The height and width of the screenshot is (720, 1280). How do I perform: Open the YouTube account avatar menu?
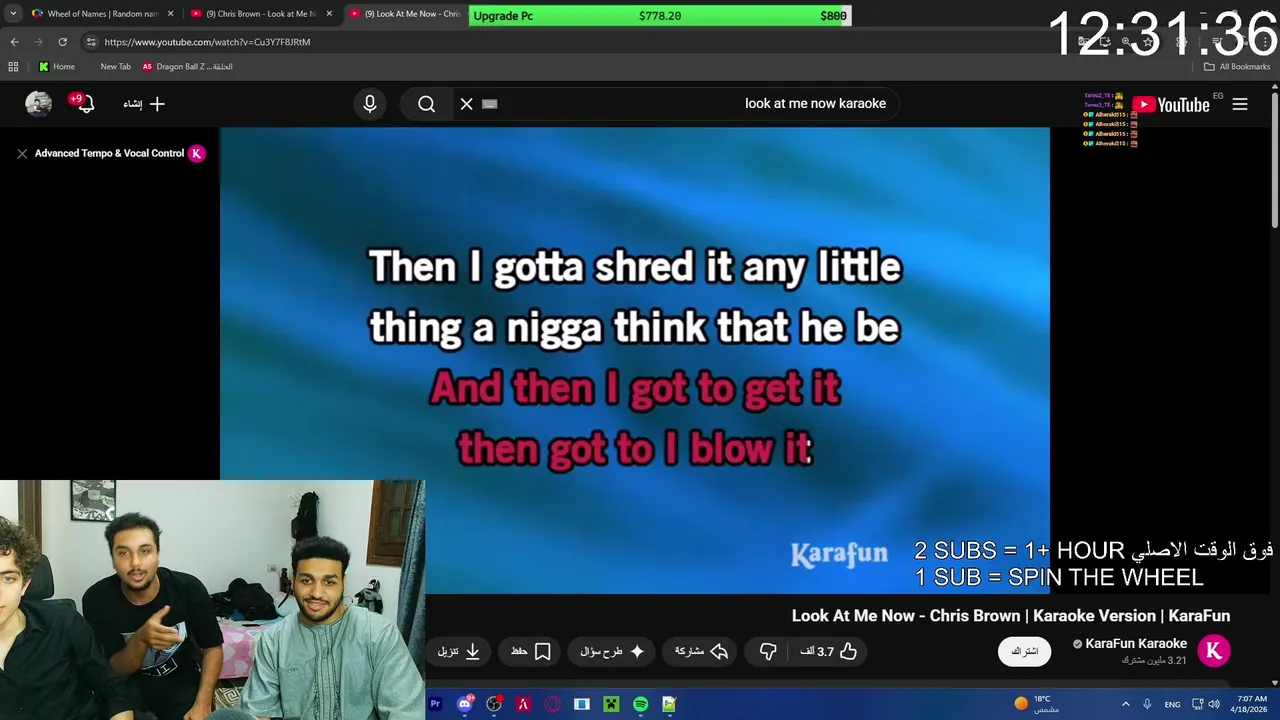click(x=38, y=104)
